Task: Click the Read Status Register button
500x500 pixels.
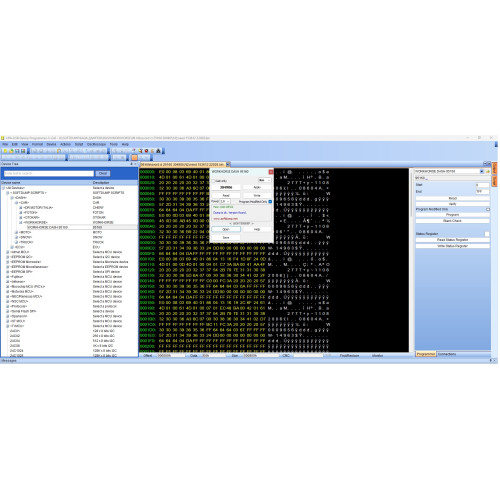Action: click(x=453, y=240)
